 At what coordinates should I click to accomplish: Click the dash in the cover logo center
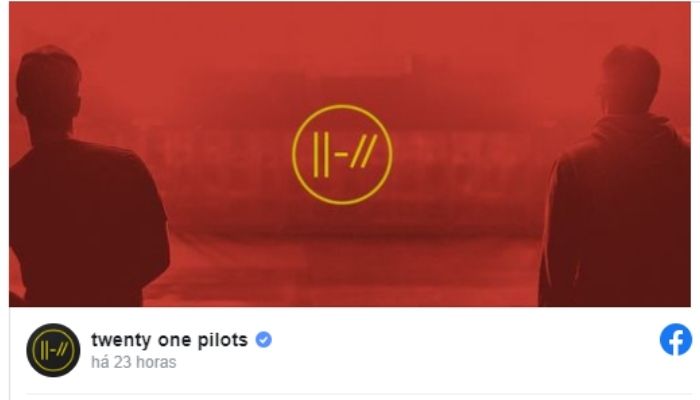point(341,155)
